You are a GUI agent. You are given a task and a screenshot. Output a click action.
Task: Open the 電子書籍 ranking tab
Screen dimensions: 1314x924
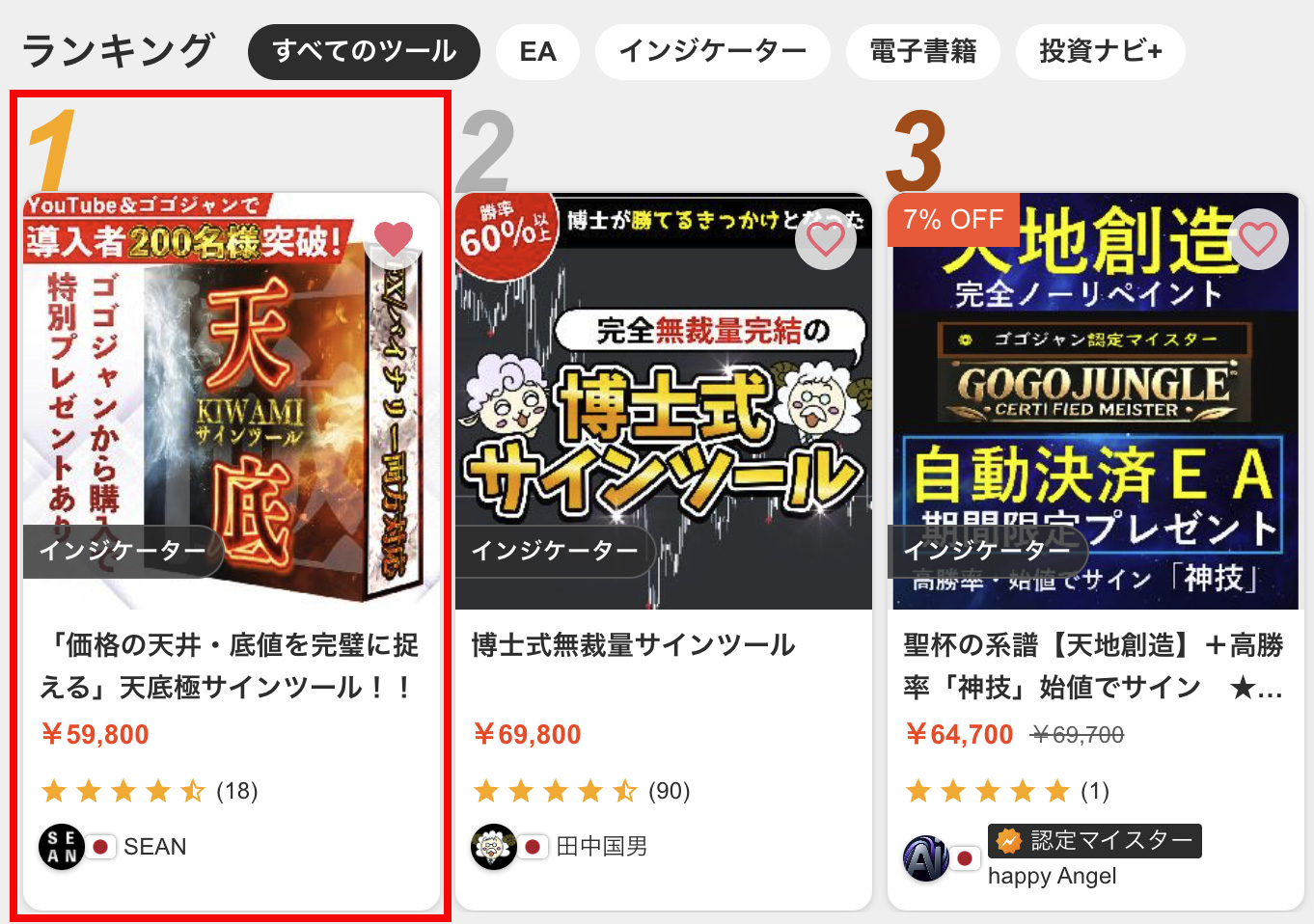pyautogui.click(x=922, y=51)
